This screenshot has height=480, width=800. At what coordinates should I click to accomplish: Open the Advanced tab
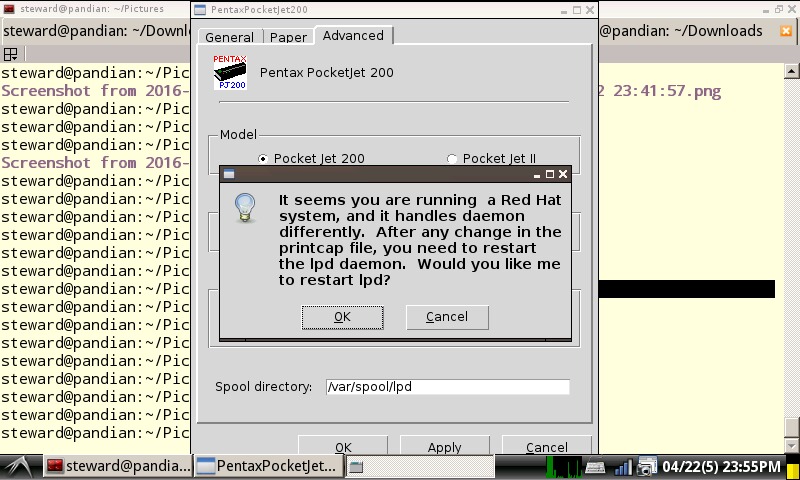353,35
